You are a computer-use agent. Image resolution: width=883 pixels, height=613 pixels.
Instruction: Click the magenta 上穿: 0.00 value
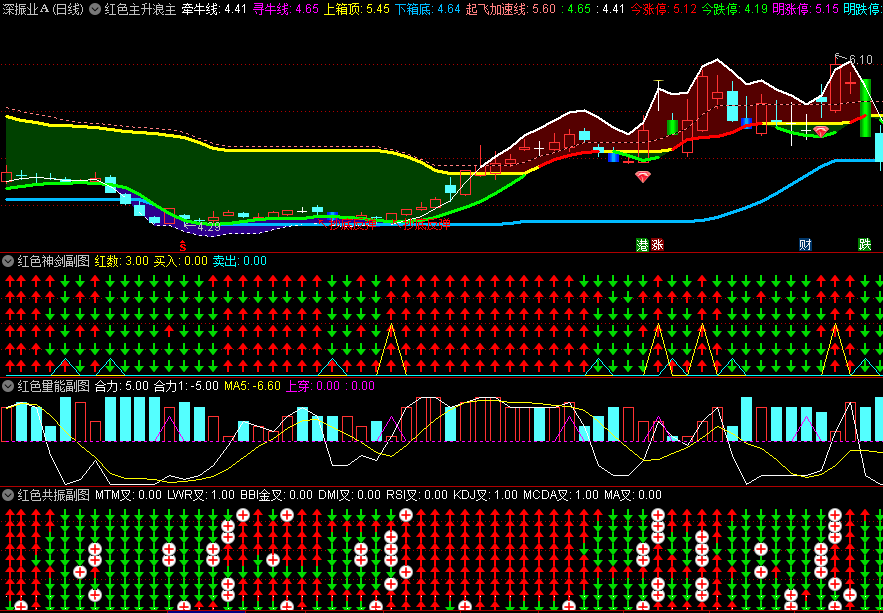311,386
